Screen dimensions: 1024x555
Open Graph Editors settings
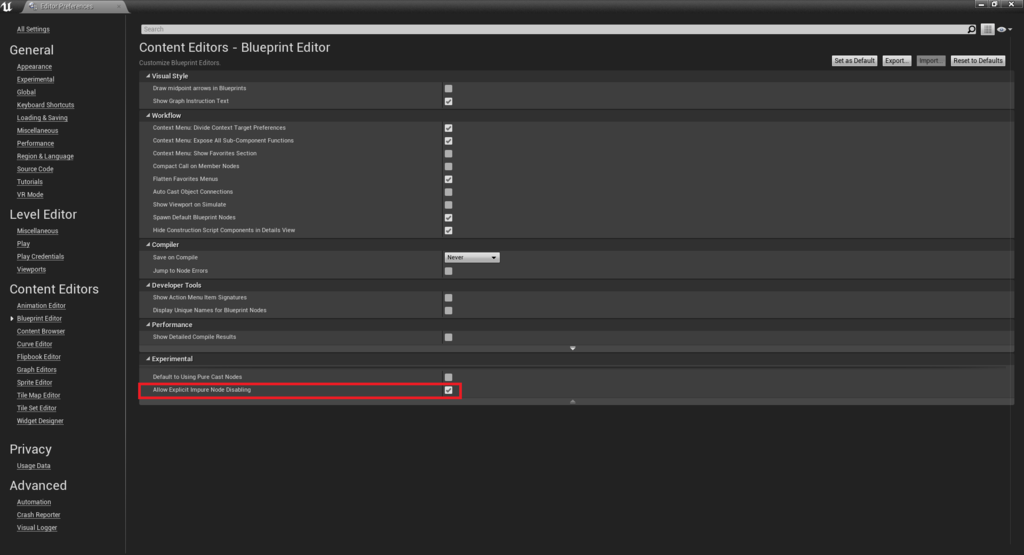tap(37, 370)
